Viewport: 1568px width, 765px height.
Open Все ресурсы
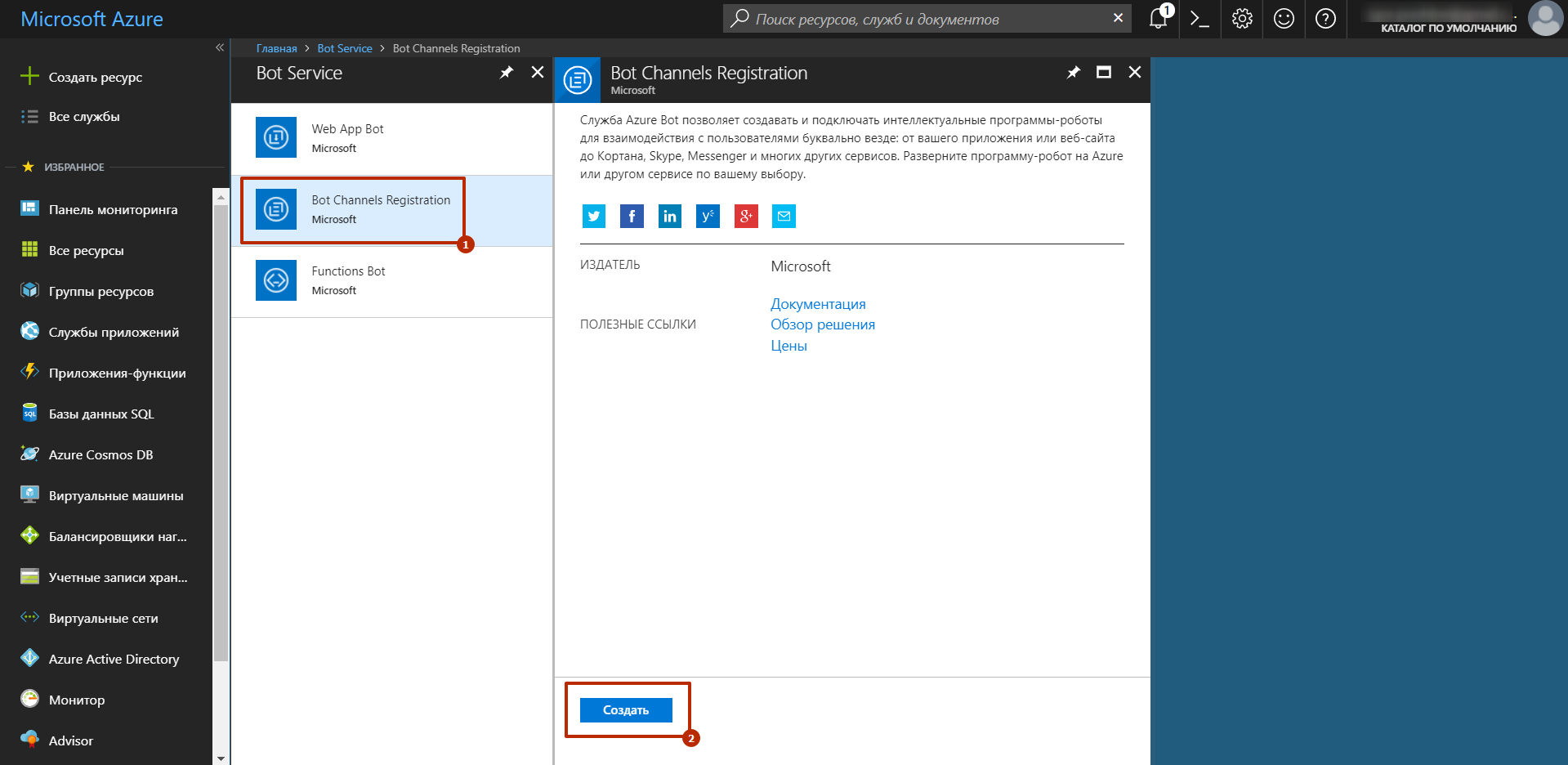click(x=86, y=250)
